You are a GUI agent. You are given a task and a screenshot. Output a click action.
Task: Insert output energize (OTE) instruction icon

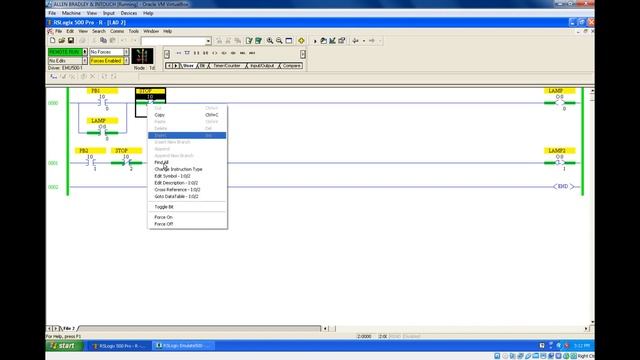pos(215,53)
